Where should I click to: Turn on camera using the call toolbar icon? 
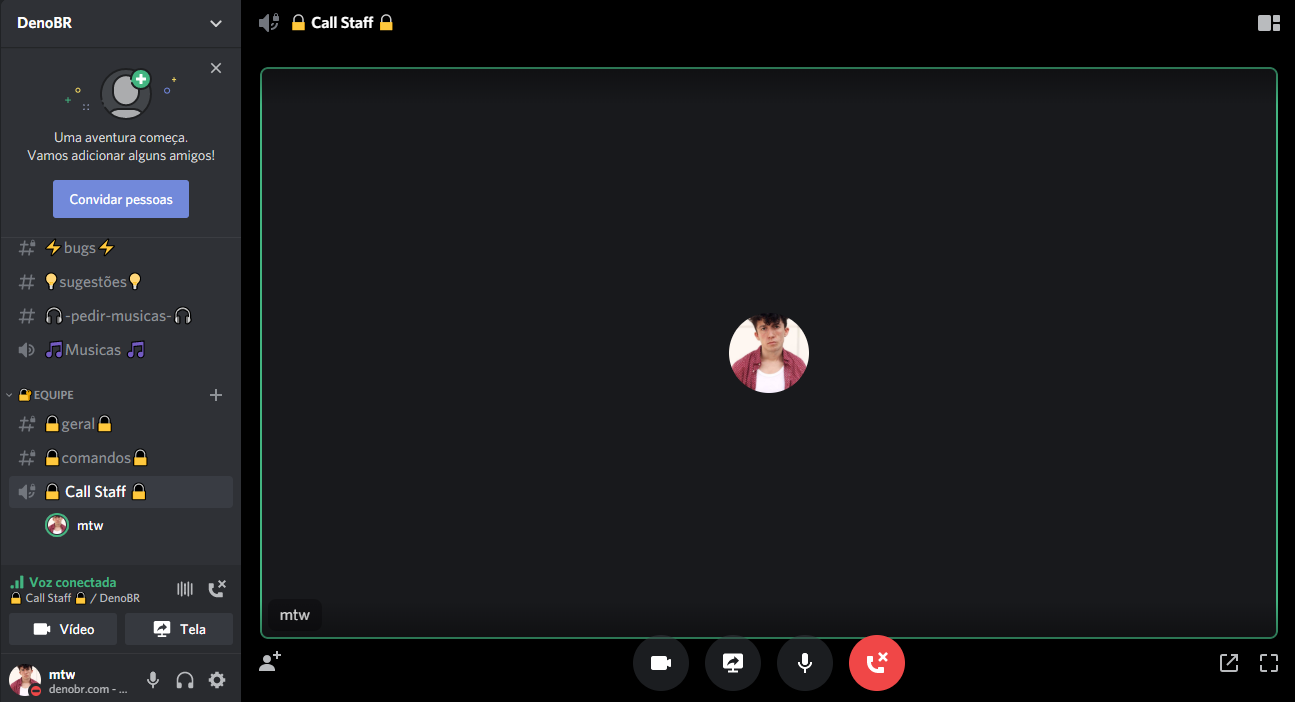tap(661, 663)
